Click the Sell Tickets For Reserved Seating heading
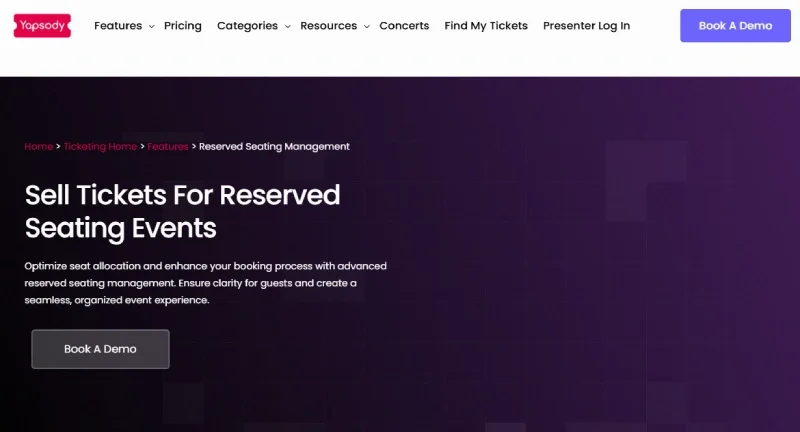 click(182, 210)
